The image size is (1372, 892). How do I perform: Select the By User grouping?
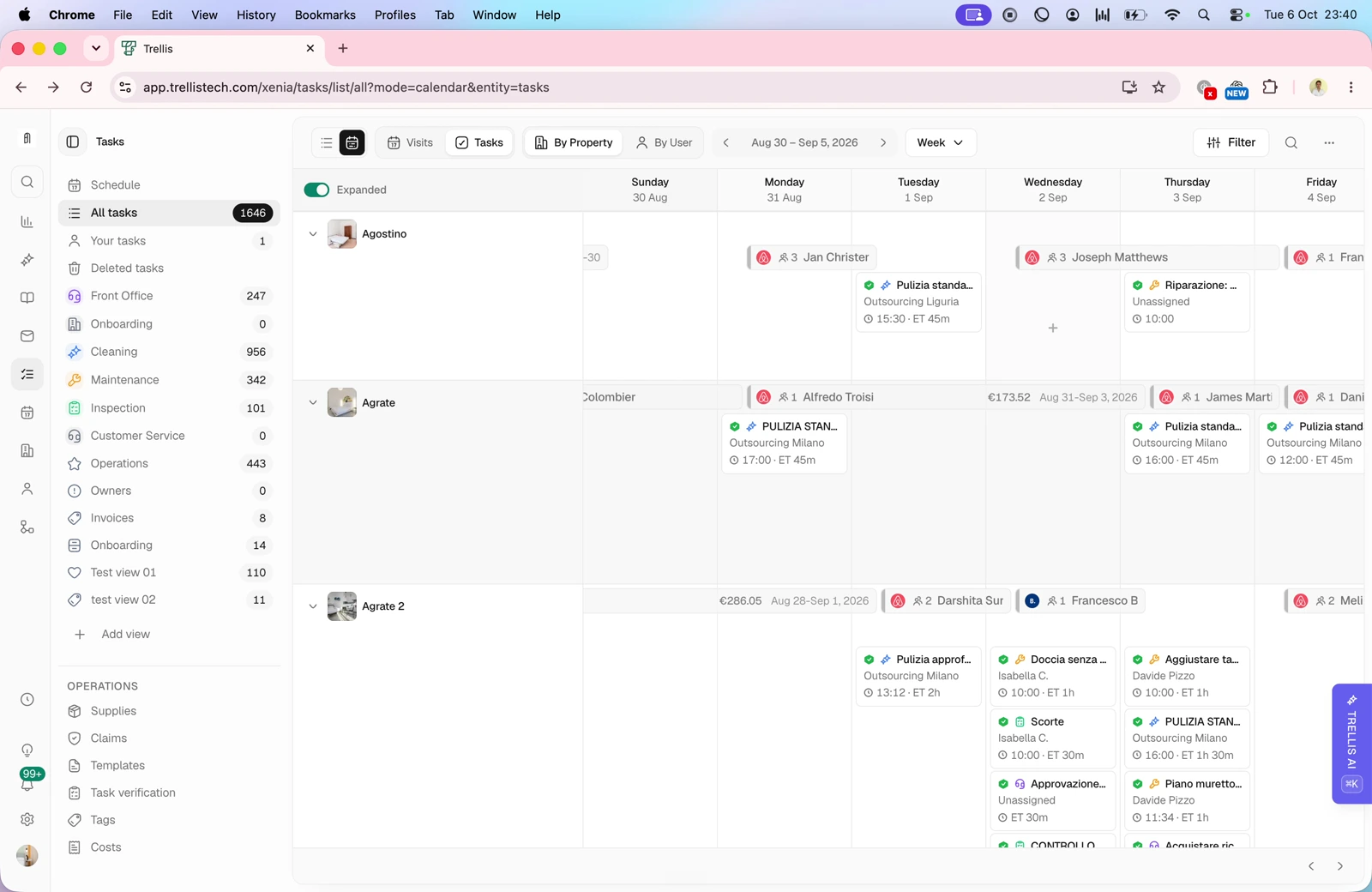tap(664, 142)
